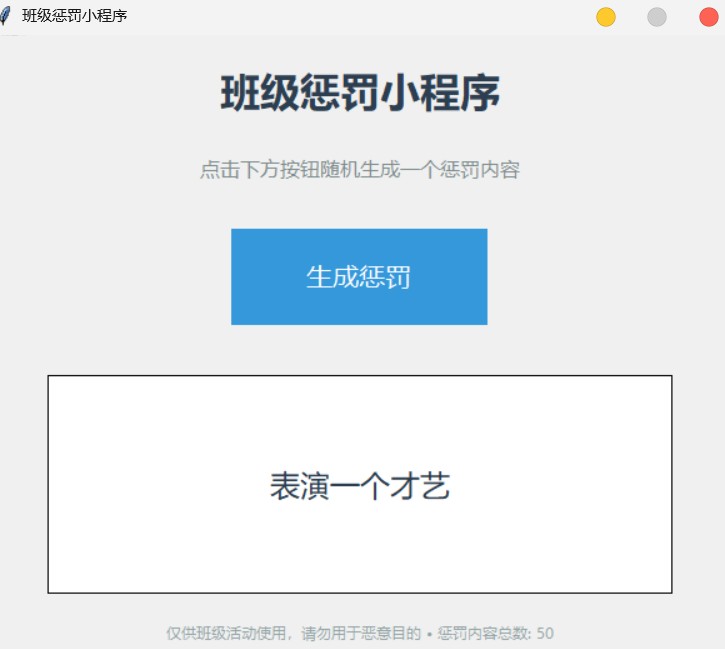Screen dimensions: 725x649
Task: Click the footer text 仅供班级活动使用
Action: [x=226, y=633]
